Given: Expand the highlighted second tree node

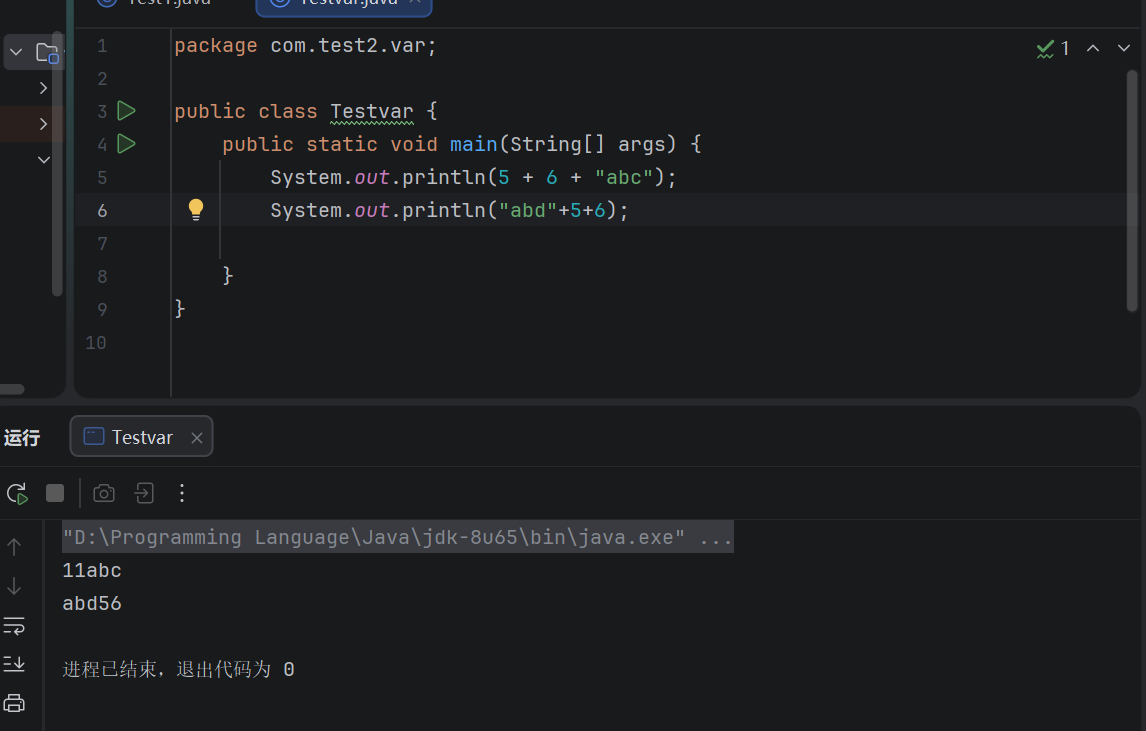Looking at the screenshot, I should pos(43,124).
